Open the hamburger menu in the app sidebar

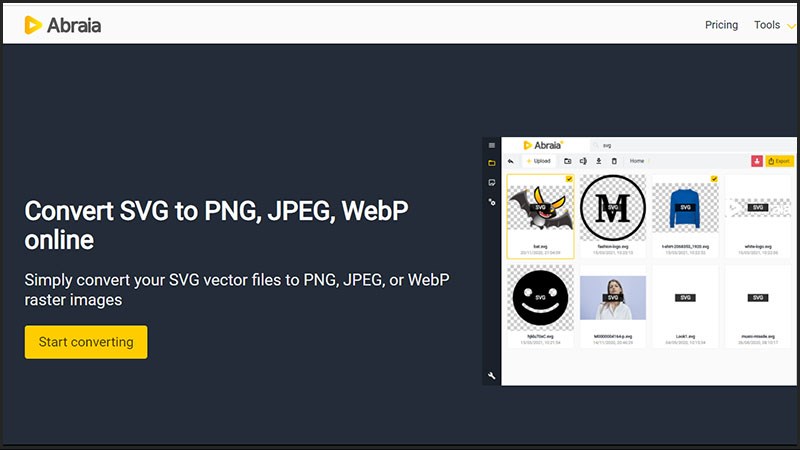coord(492,145)
